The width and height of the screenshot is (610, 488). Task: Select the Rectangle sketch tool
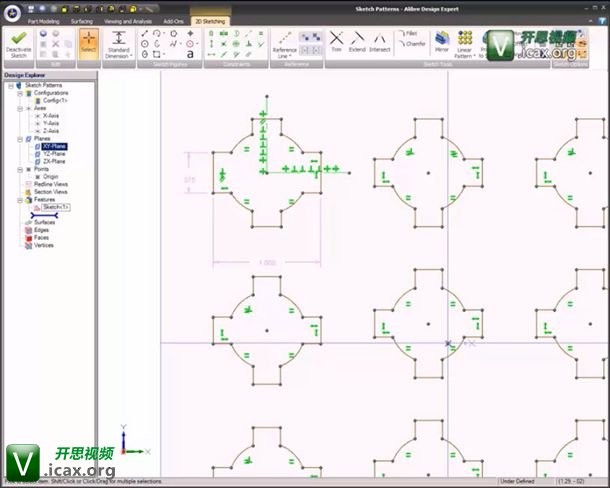tap(156, 54)
